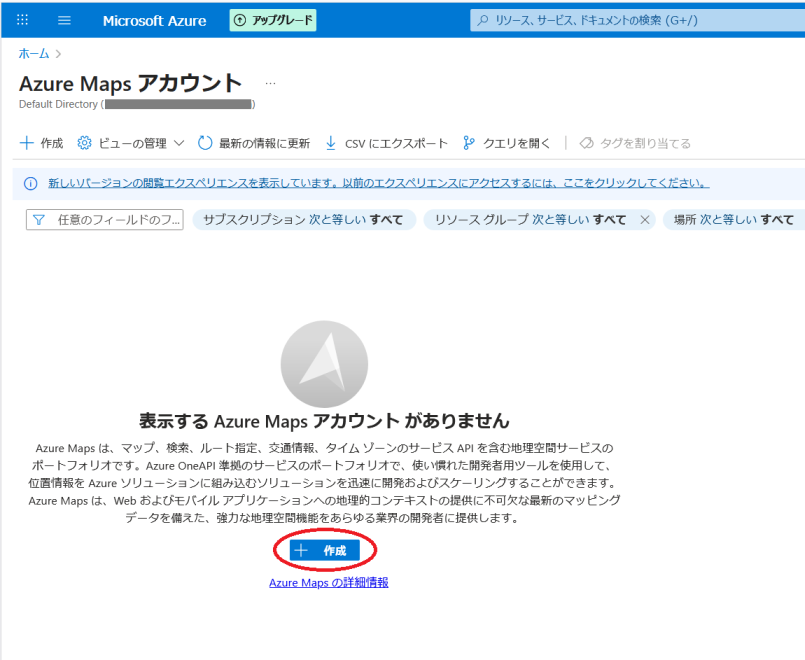Open the ellipsis more options beside title
Image resolution: width=805 pixels, height=660 pixels.
click(x=270, y=83)
